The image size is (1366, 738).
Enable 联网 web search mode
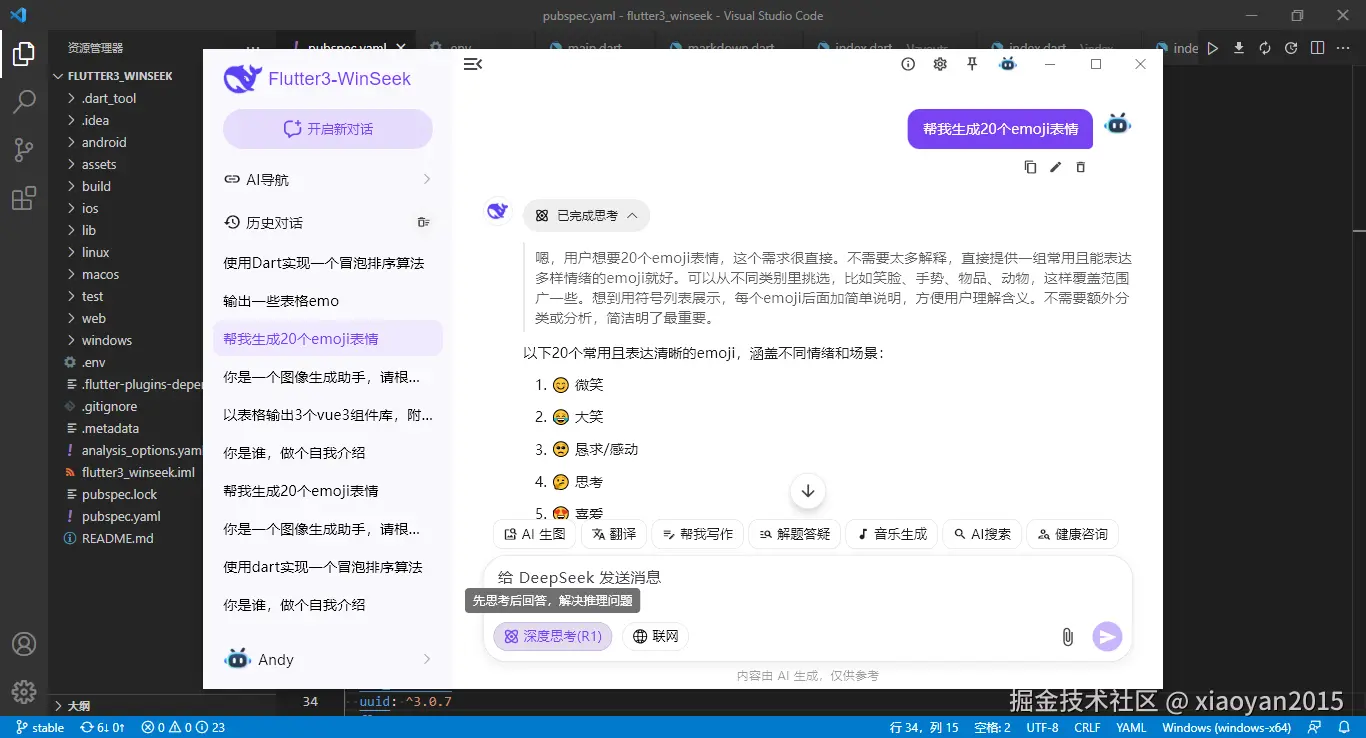pyautogui.click(x=655, y=636)
